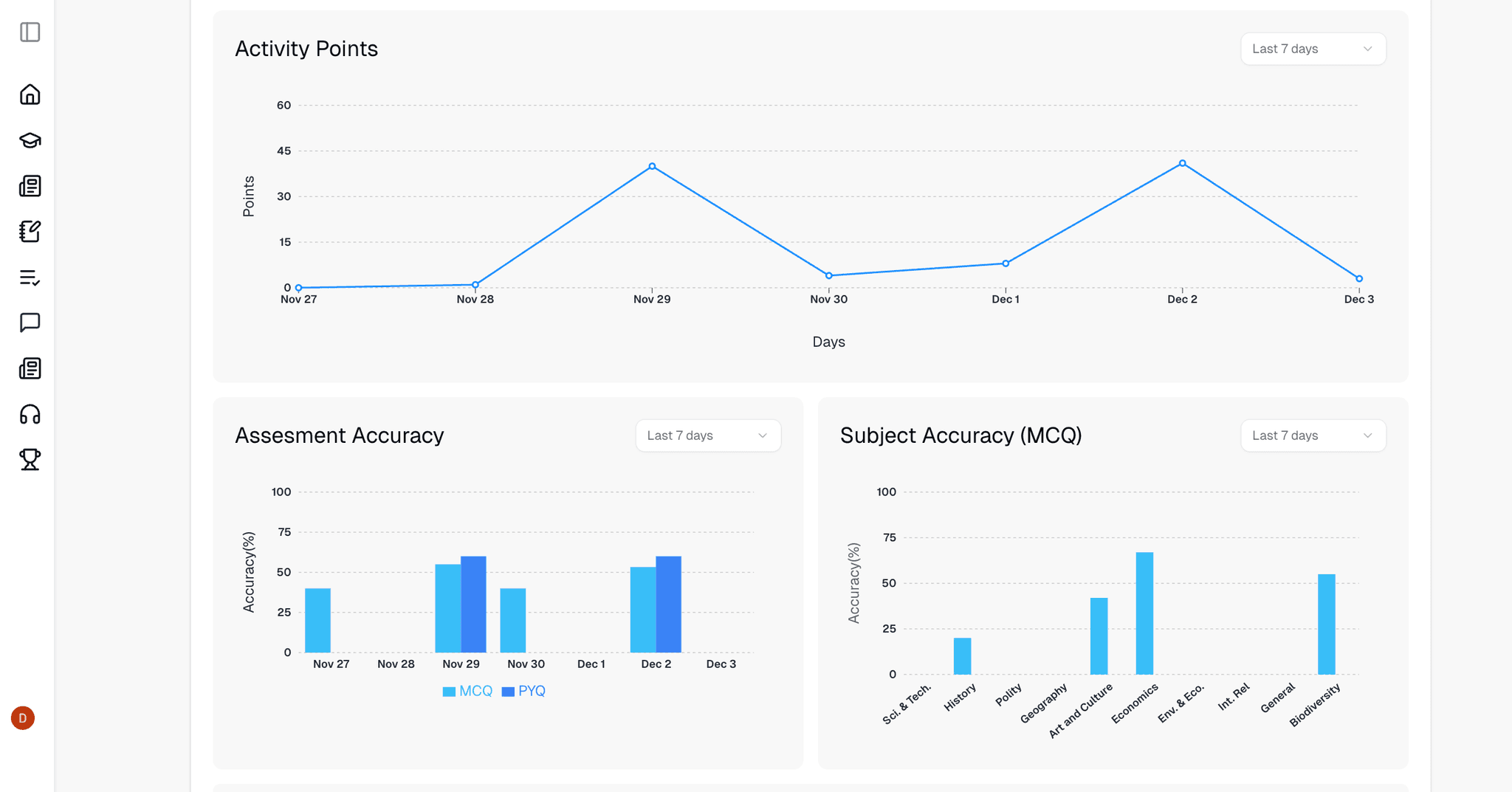Open Subject Accuracy time range selector
Viewport: 1512px width, 792px height.
point(1313,435)
